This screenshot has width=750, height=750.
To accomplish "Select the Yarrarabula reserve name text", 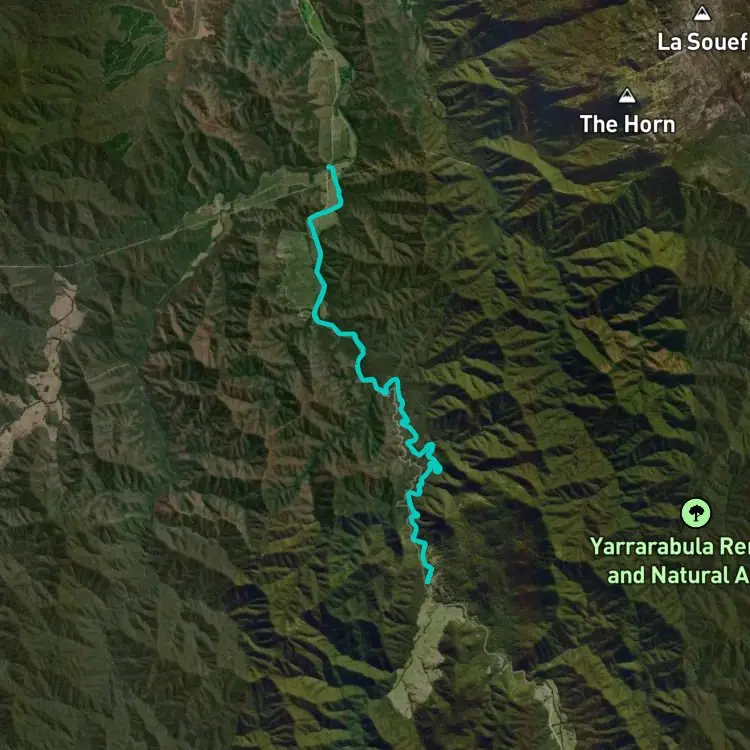I will 670,547.
